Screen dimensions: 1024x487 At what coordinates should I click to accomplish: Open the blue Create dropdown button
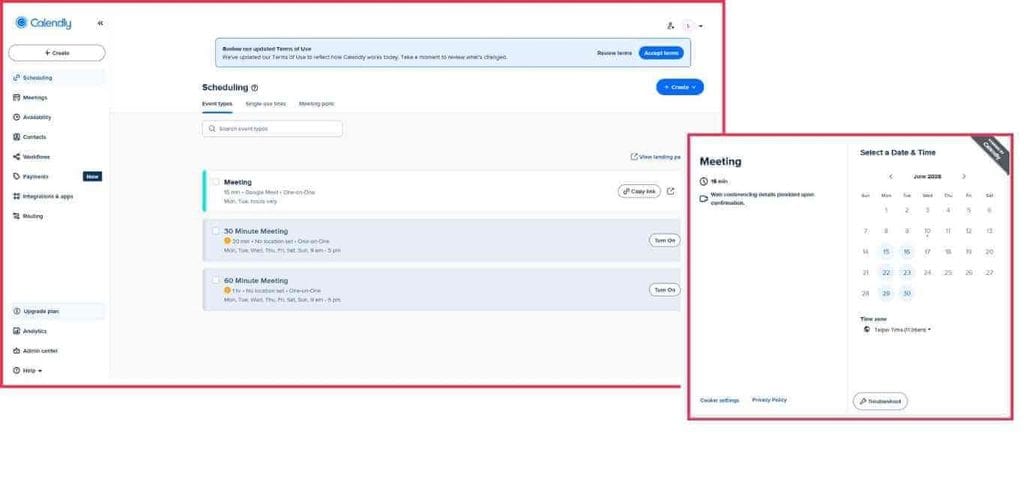pos(680,87)
